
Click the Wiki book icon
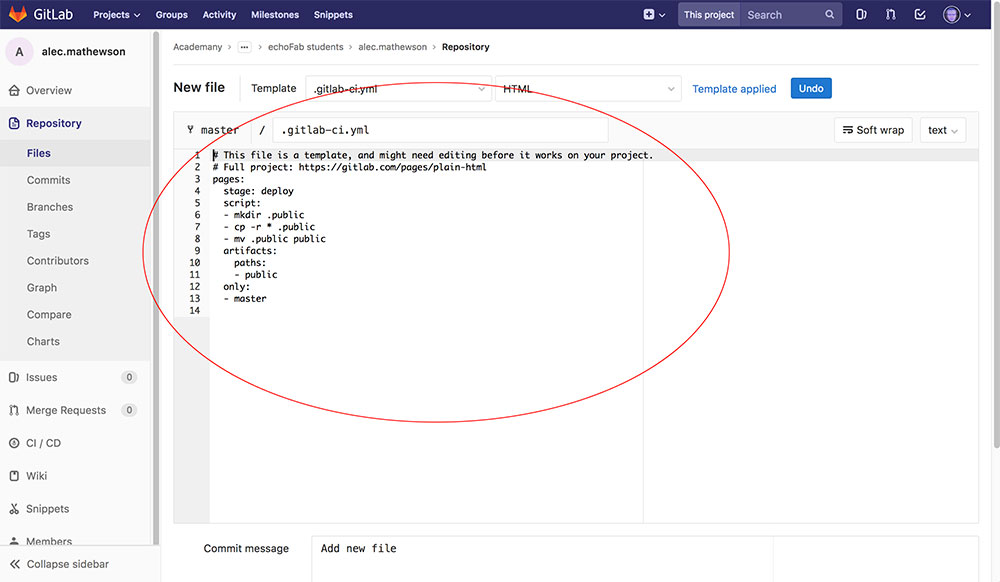pyautogui.click(x=14, y=476)
